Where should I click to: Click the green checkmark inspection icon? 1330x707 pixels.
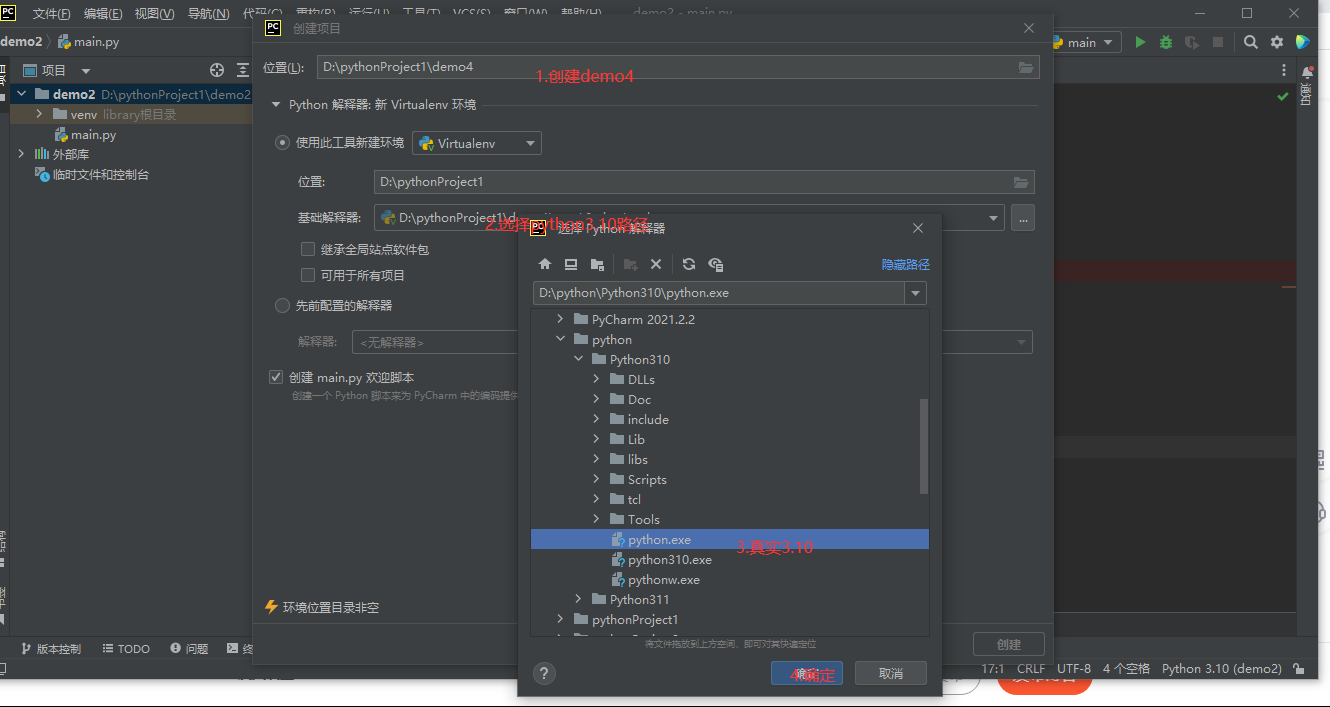coord(1283,96)
